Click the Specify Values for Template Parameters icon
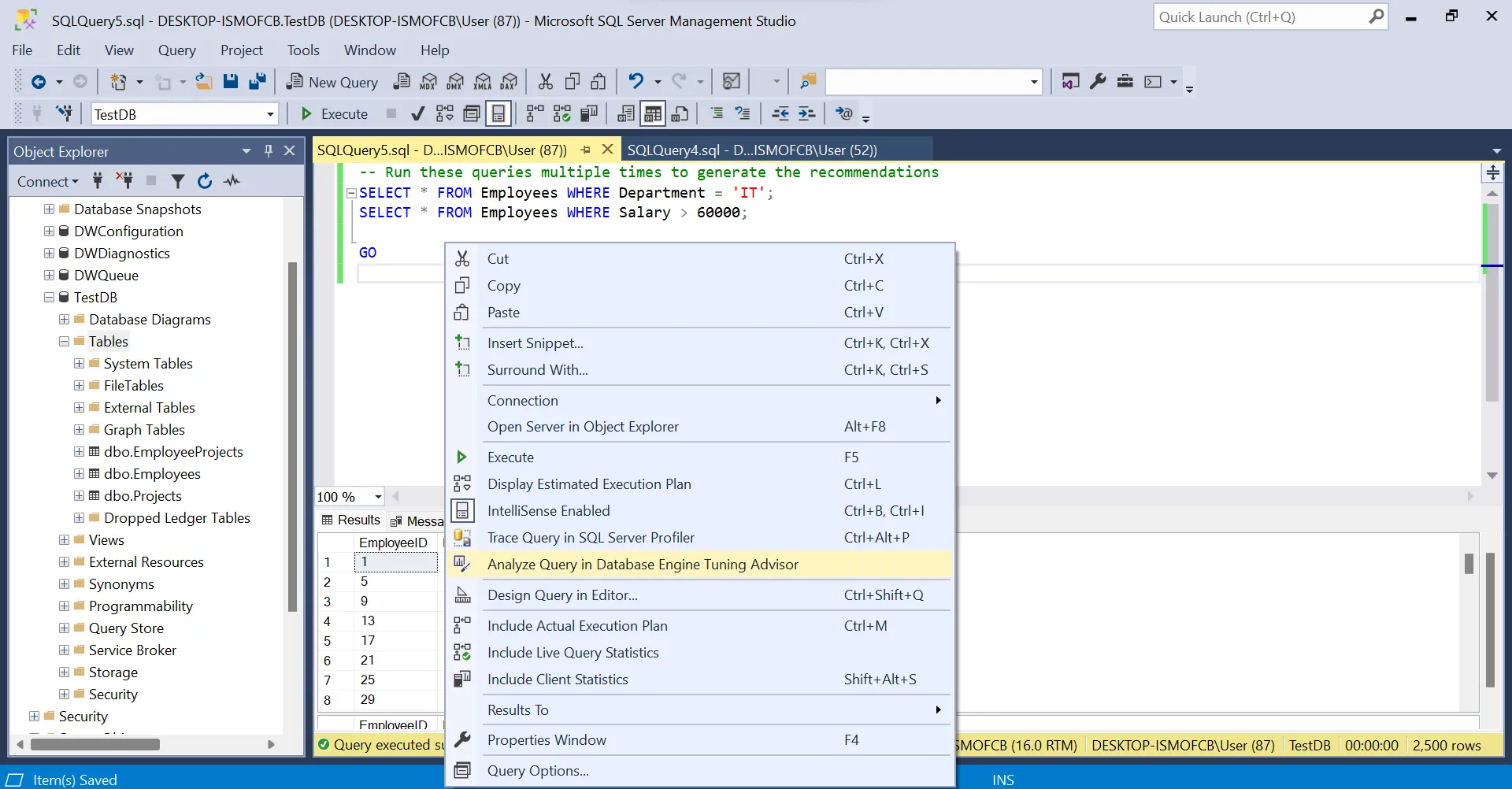 point(843,113)
